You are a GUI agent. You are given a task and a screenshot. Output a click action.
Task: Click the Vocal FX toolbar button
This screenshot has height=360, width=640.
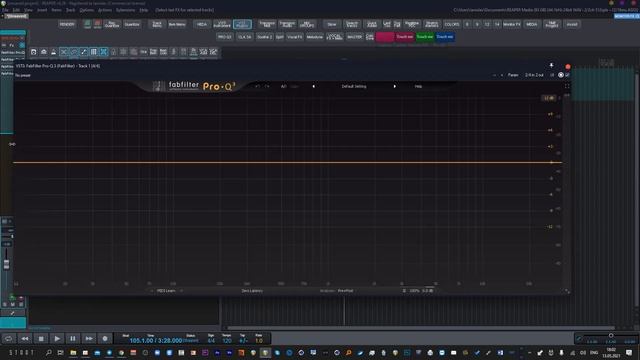coord(295,37)
